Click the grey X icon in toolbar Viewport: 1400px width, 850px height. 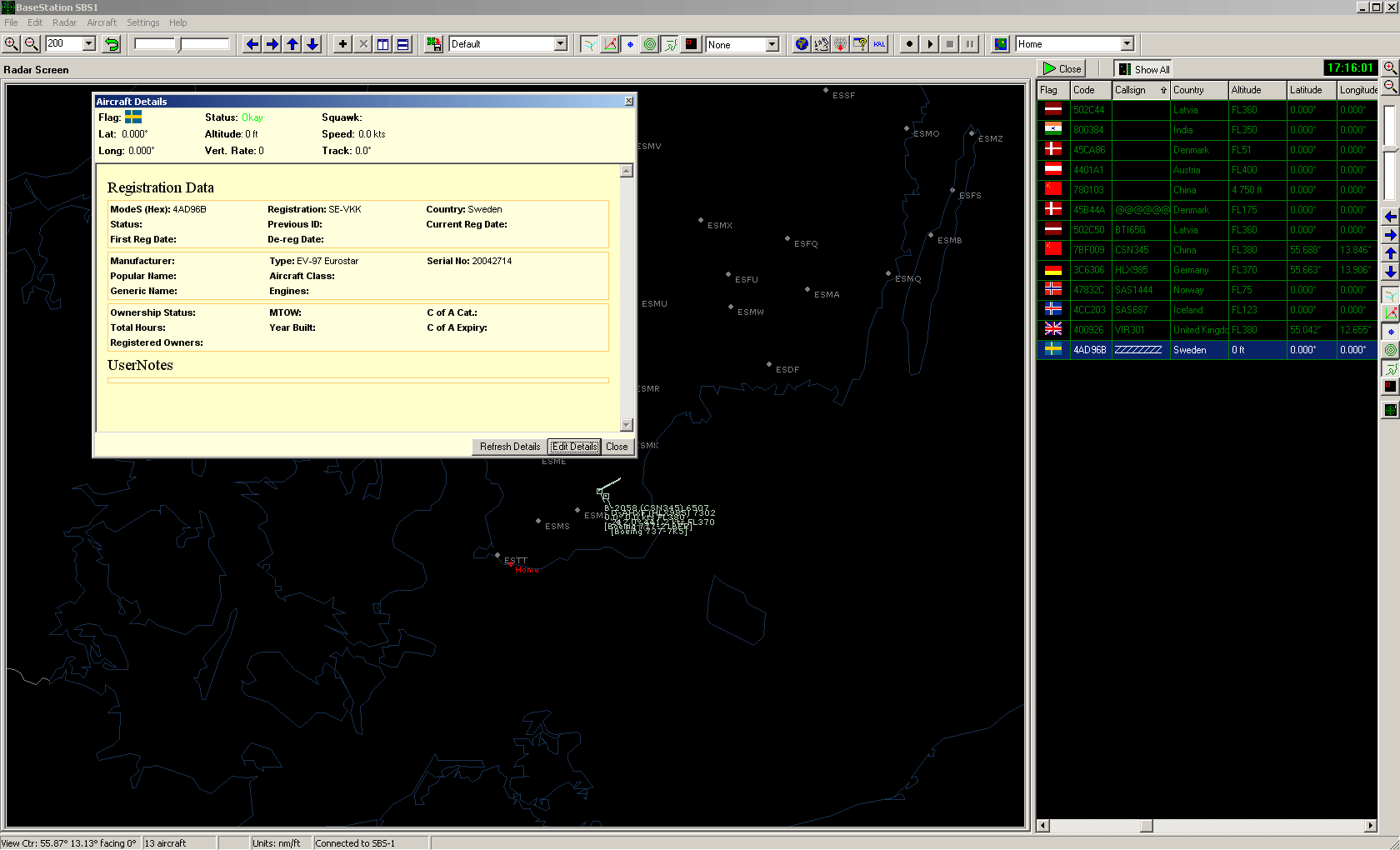point(362,44)
